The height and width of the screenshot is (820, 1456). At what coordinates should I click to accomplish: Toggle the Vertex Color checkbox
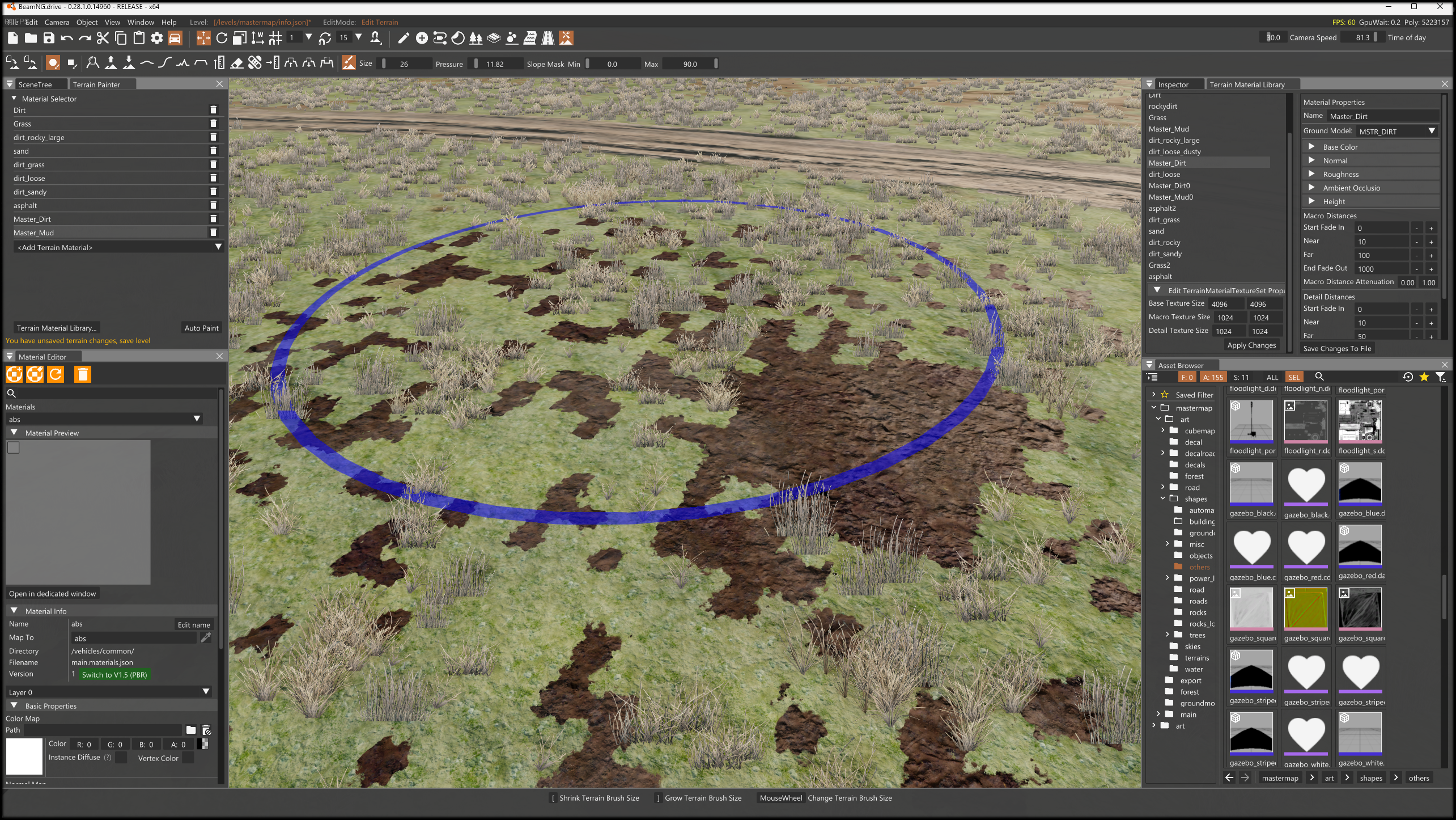[188, 758]
